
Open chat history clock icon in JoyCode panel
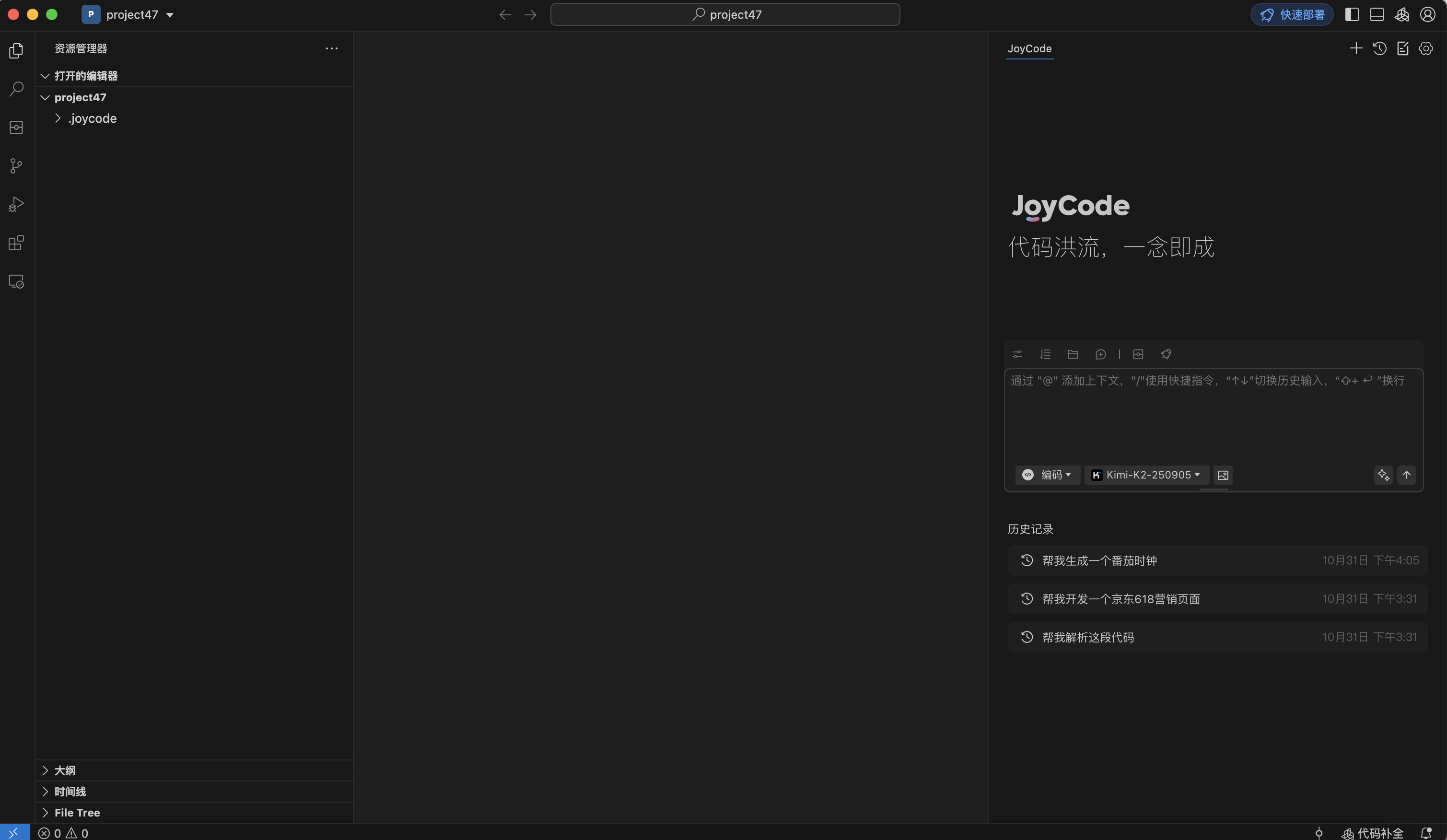[1380, 48]
